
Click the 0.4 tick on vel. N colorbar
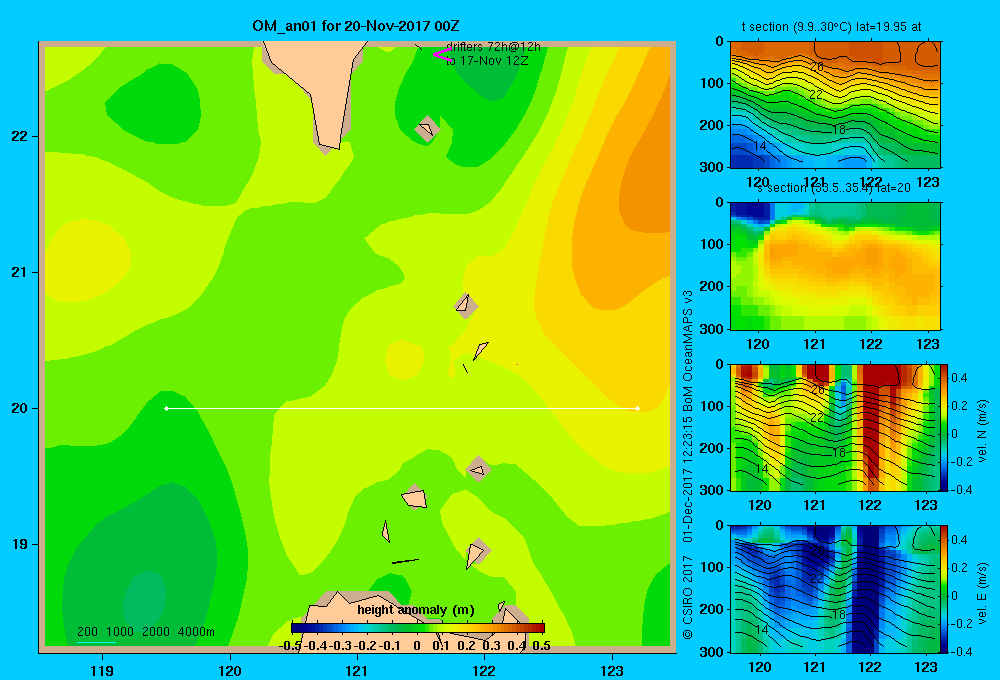[x=959, y=378]
